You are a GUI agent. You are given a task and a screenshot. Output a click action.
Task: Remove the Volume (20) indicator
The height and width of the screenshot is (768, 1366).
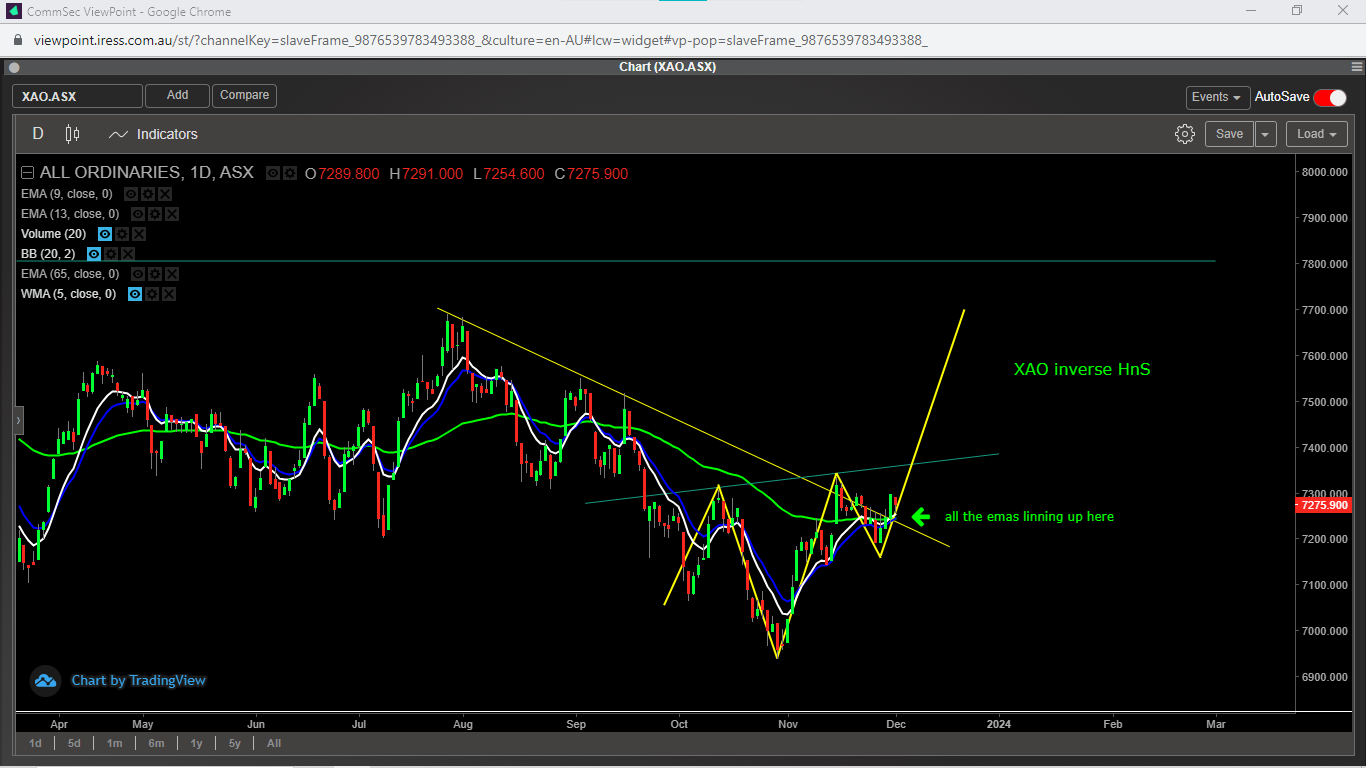[139, 234]
